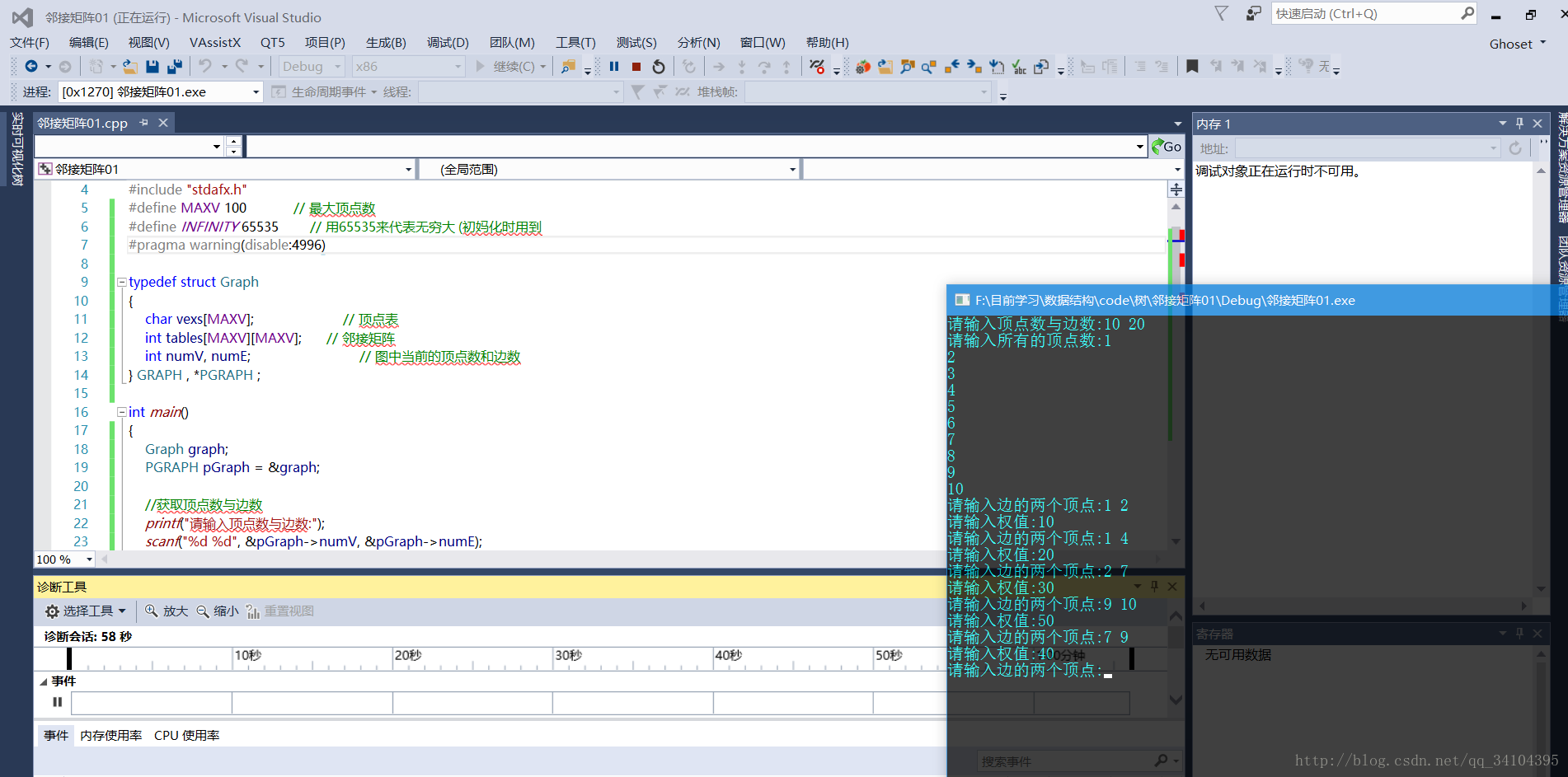Click VA previous scope blue arrow
This screenshot has width=1568, height=777.
point(952,67)
